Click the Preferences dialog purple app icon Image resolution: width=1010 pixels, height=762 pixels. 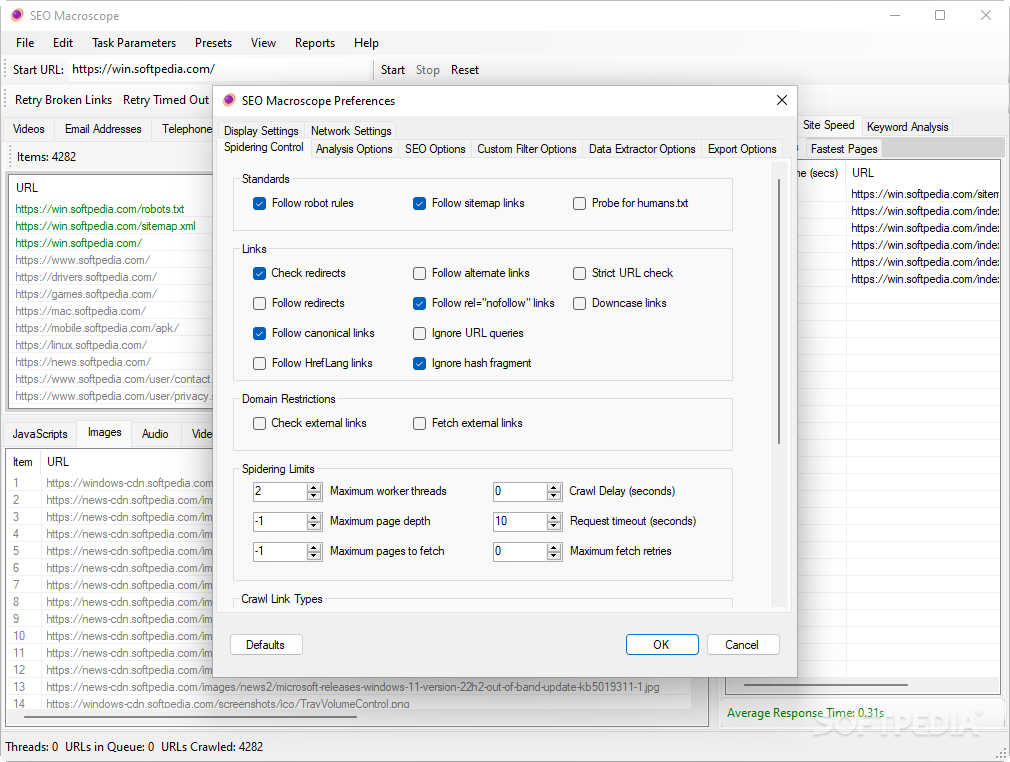click(x=229, y=100)
